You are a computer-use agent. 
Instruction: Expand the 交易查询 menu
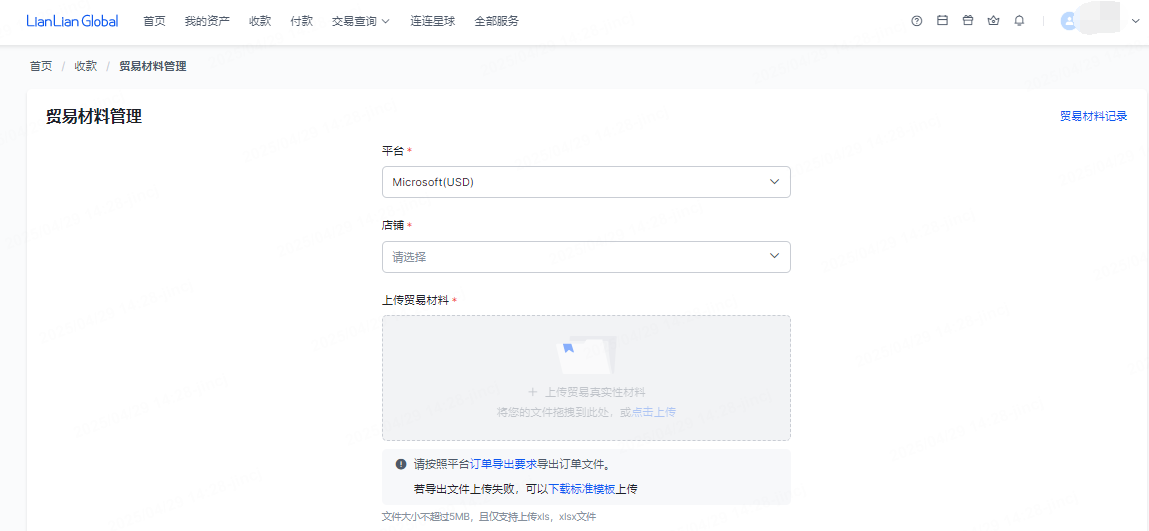pos(361,21)
